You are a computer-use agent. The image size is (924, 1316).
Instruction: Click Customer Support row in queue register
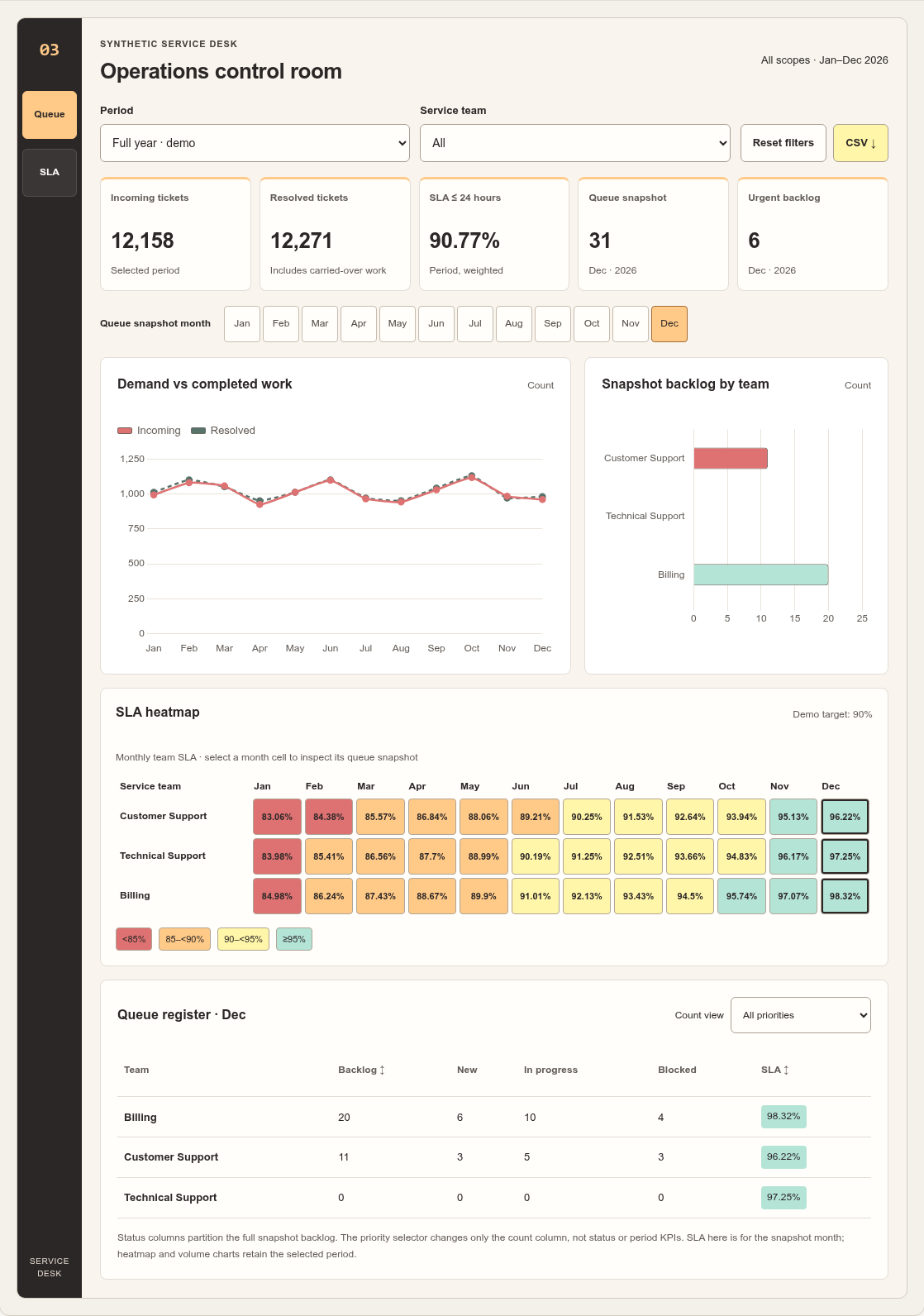pyautogui.click(x=494, y=1157)
